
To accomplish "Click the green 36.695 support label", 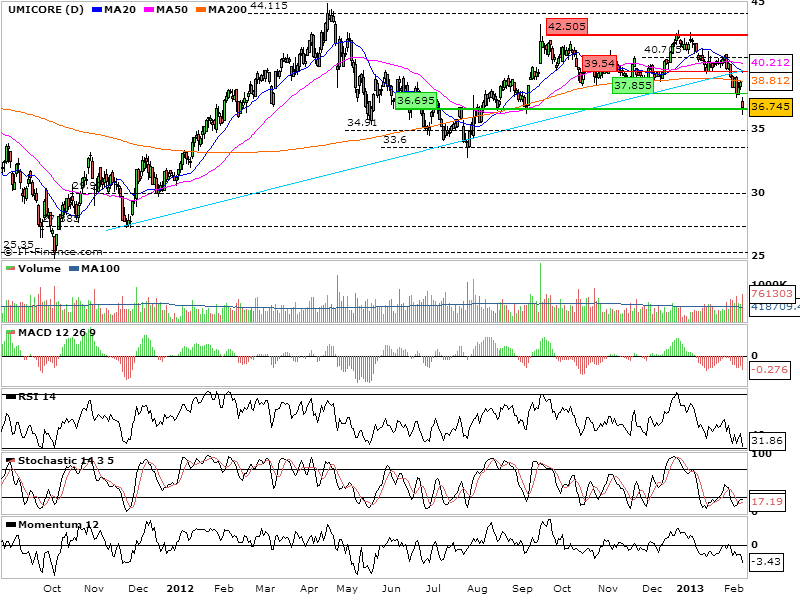I will tap(416, 100).
